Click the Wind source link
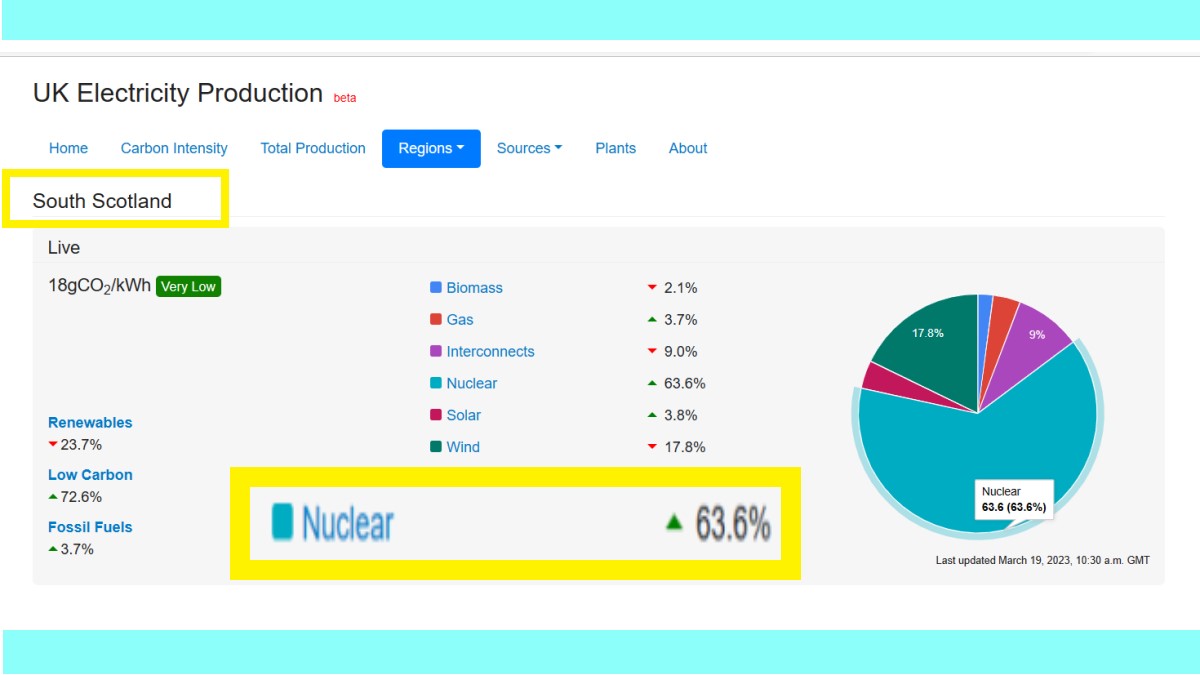Image resolution: width=1200 pixels, height=675 pixels. coord(463,448)
